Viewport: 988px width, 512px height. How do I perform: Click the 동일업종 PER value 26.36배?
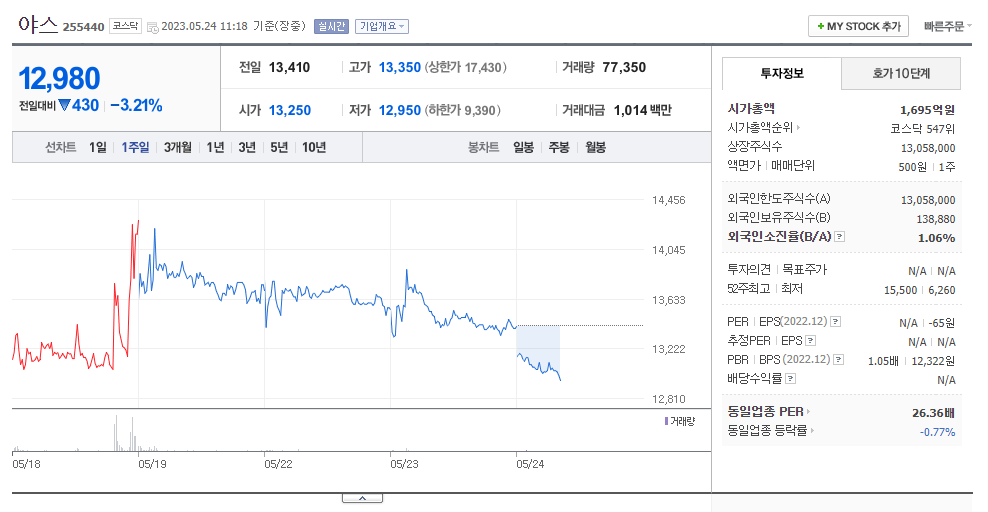pyautogui.click(x=933, y=413)
